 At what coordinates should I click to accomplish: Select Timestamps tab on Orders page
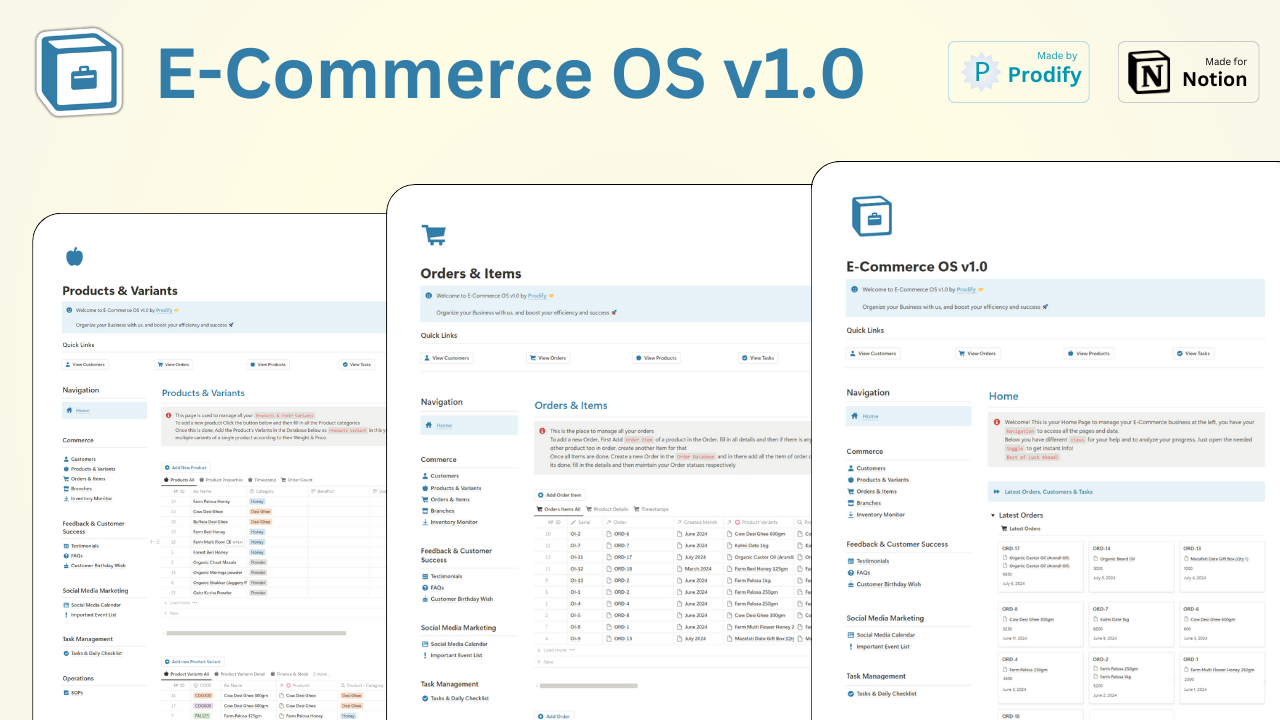[651, 509]
